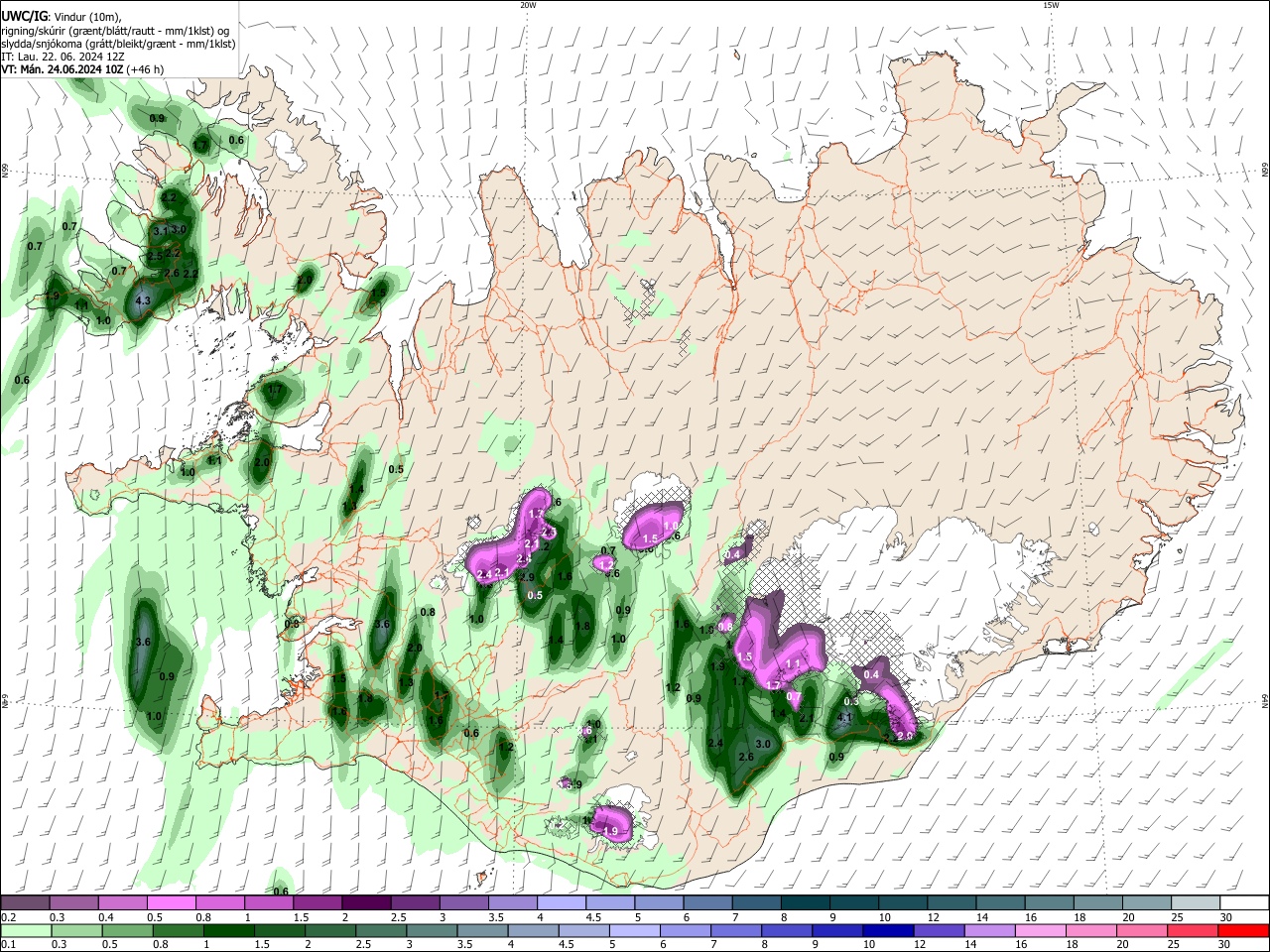The image size is (1270, 952).
Task: Pick the dark teal swatch between 8 and 9 in the snow legend
Action: (x=804, y=903)
